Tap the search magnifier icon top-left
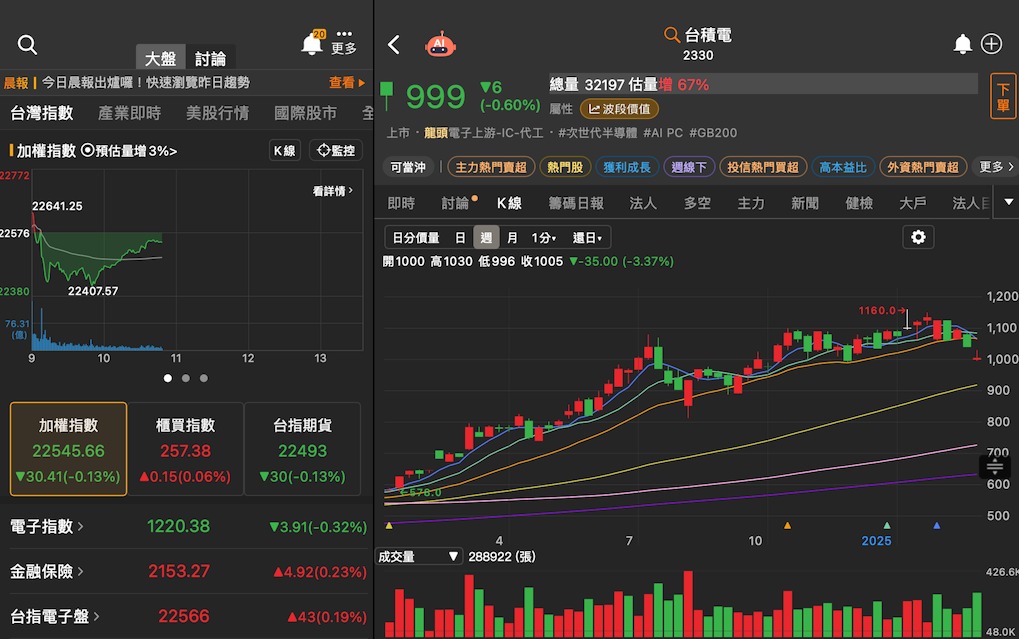This screenshot has height=639, width=1019. [27, 44]
